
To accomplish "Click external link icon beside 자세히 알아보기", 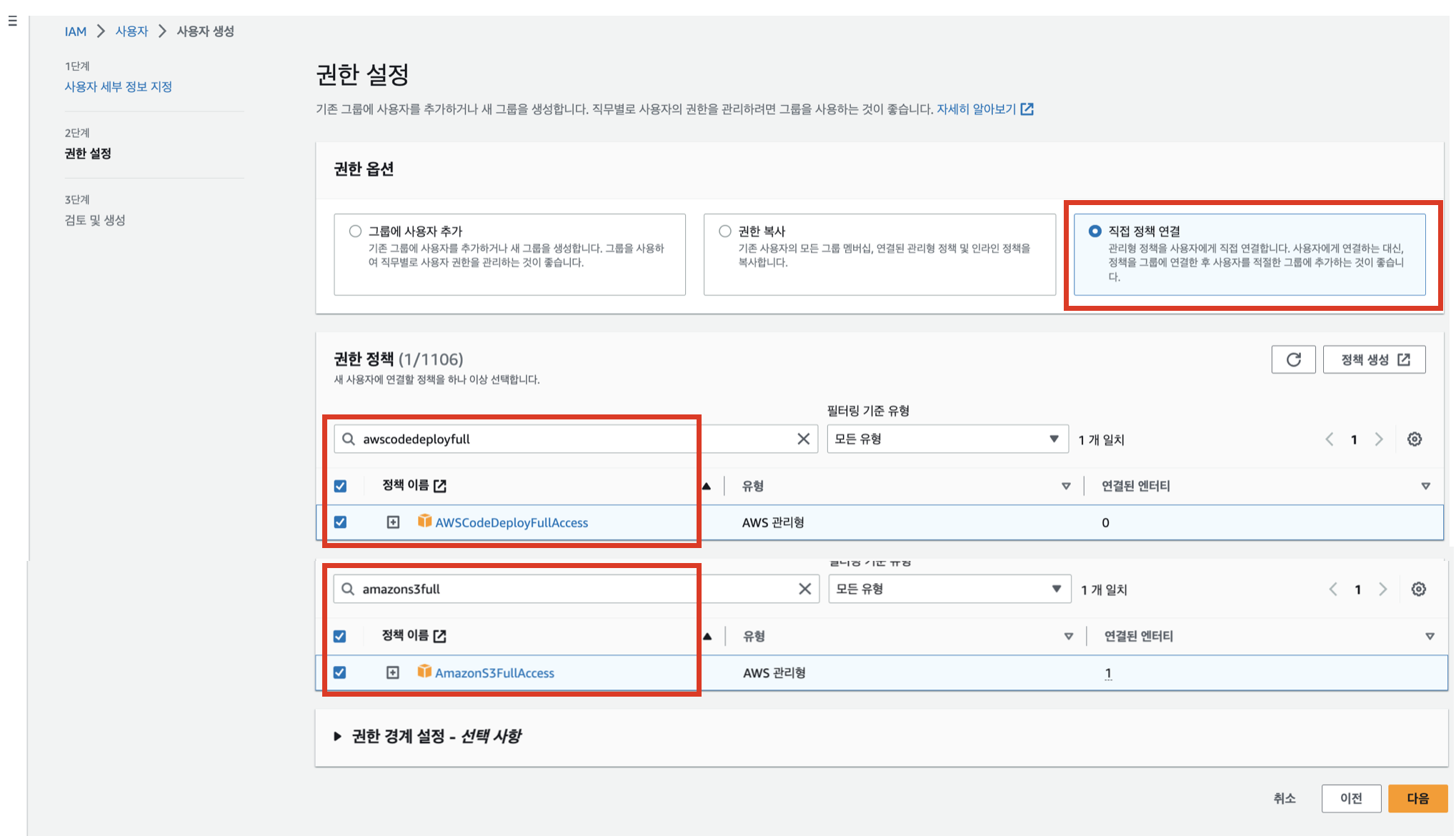I will tap(1027, 109).
